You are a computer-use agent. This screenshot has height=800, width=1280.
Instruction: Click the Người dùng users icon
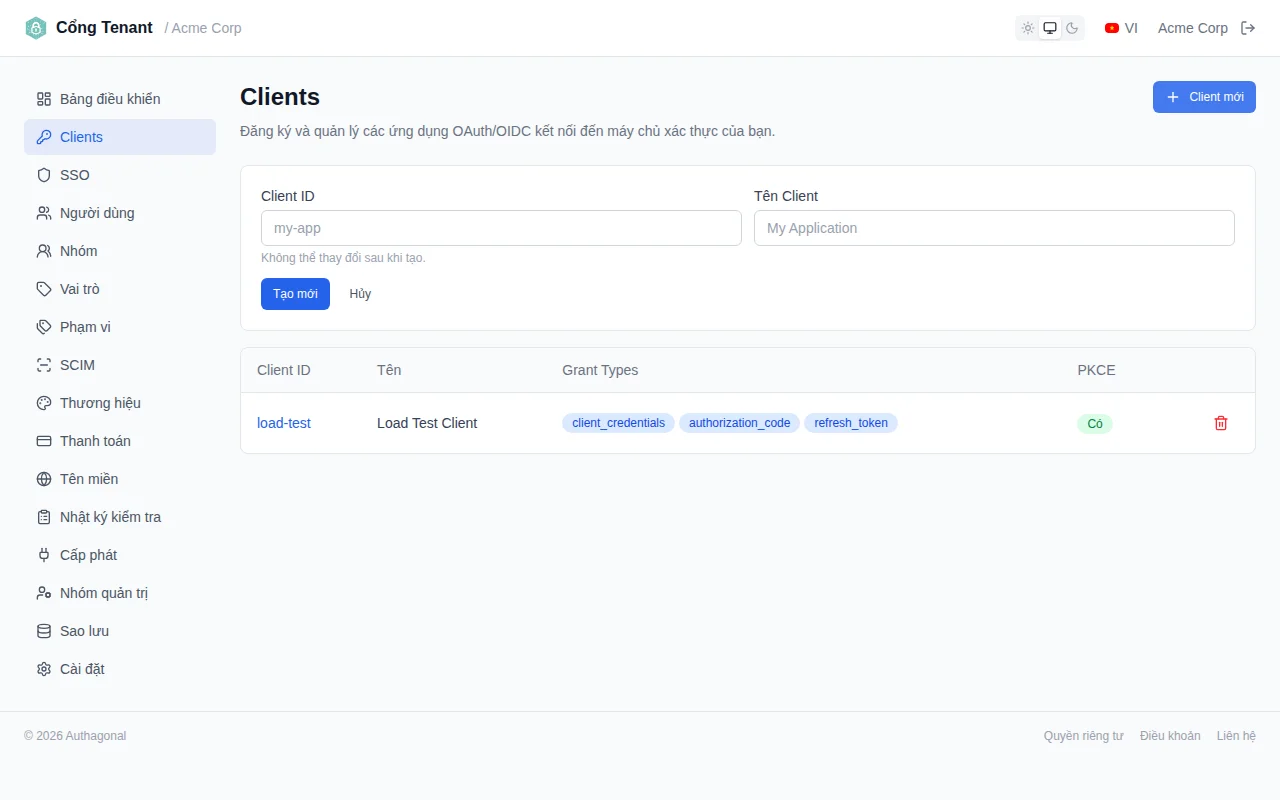click(44, 213)
